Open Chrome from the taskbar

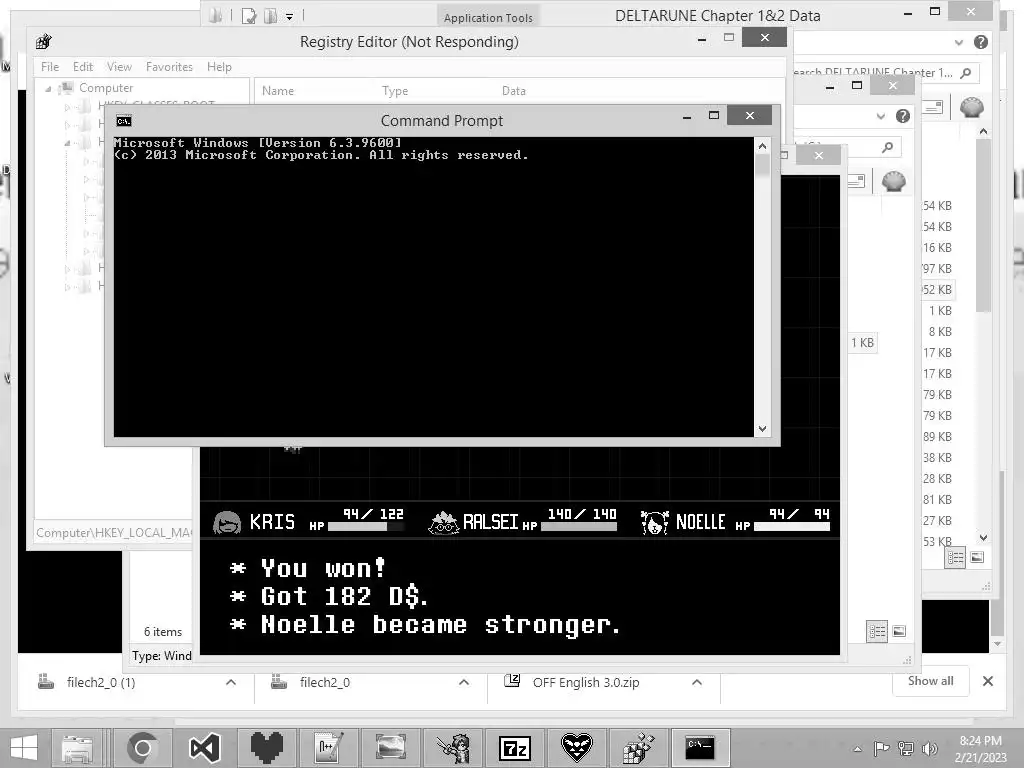142,748
